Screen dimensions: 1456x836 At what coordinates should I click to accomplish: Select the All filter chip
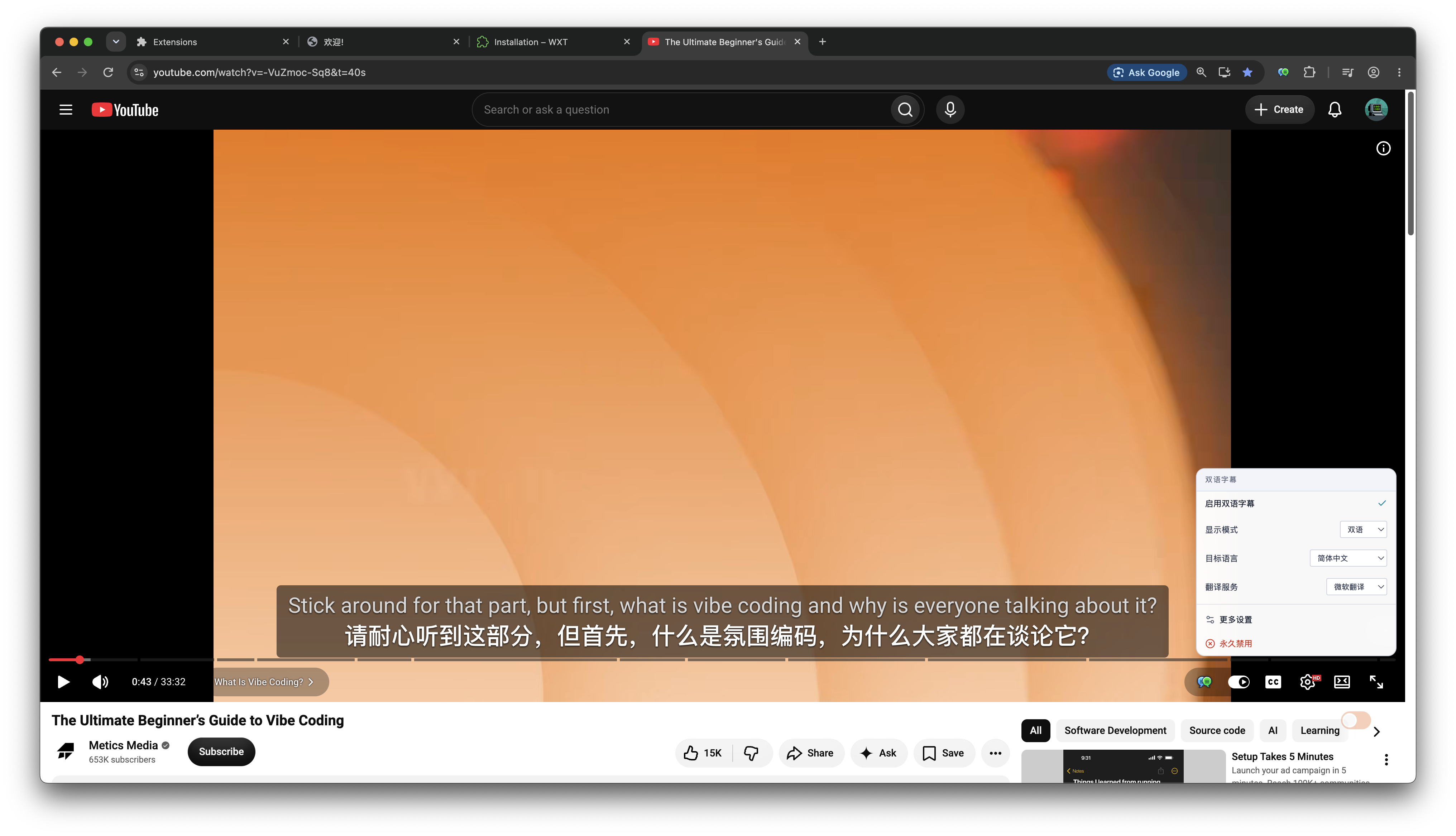1035,730
